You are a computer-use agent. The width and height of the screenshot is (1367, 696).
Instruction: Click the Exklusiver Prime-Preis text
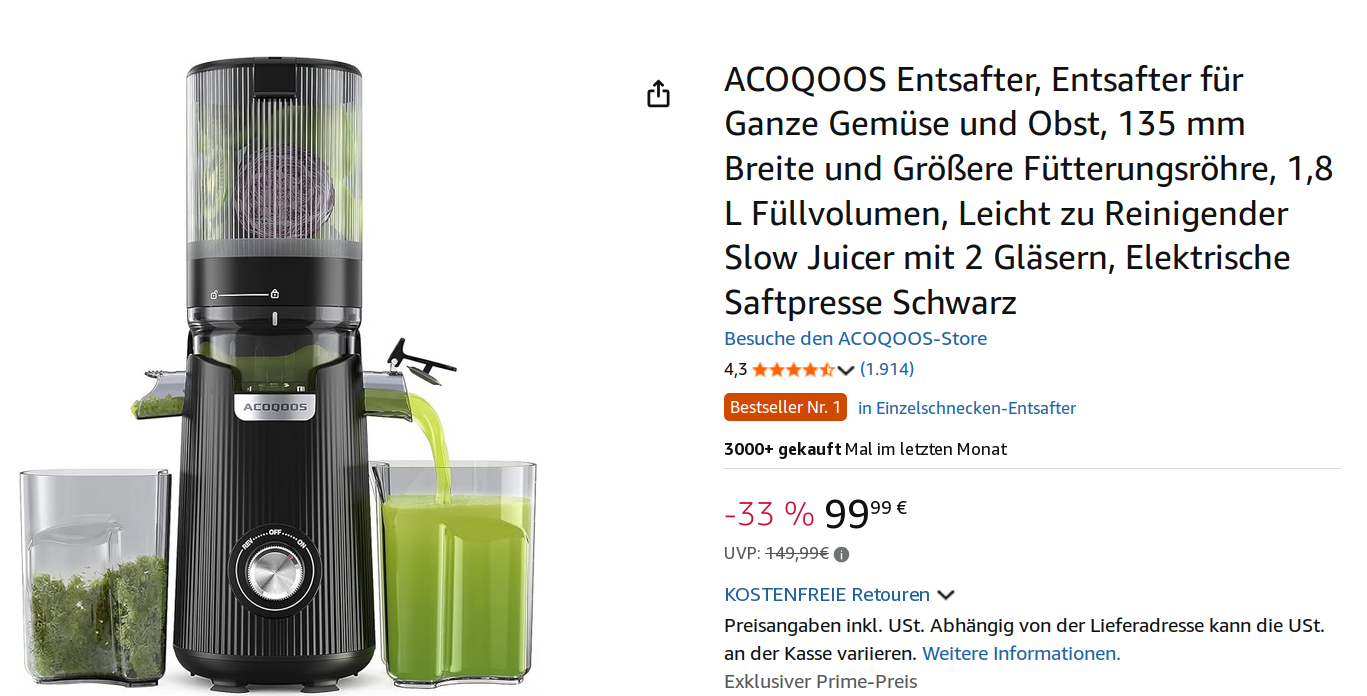pos(820,682)
